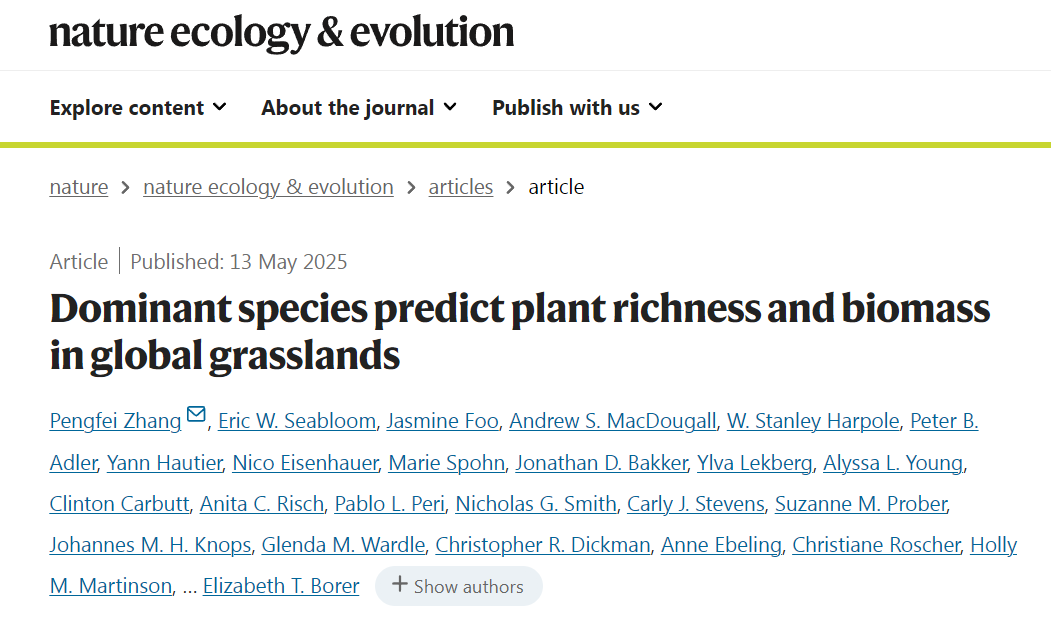View author Nico Eisenhauer details
Viewport: 1051px width, 618px height.
305,462
